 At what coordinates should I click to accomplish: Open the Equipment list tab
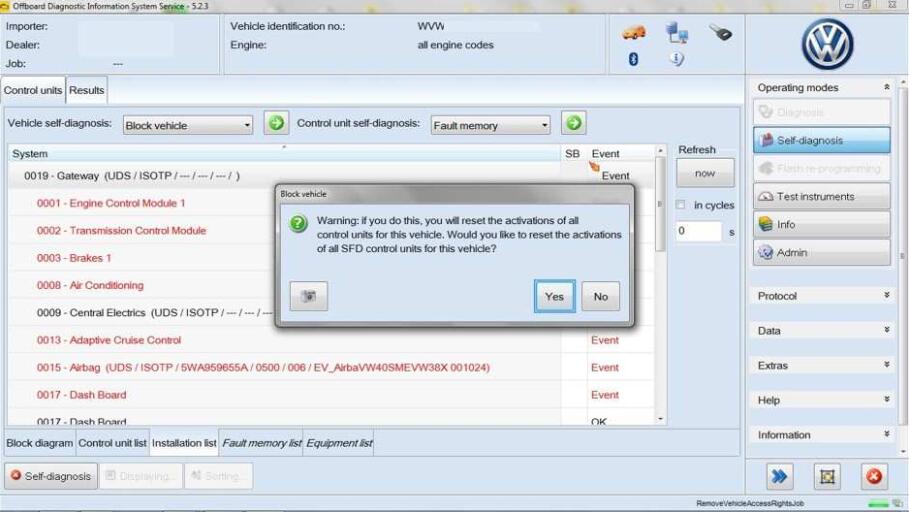[339, 443]
